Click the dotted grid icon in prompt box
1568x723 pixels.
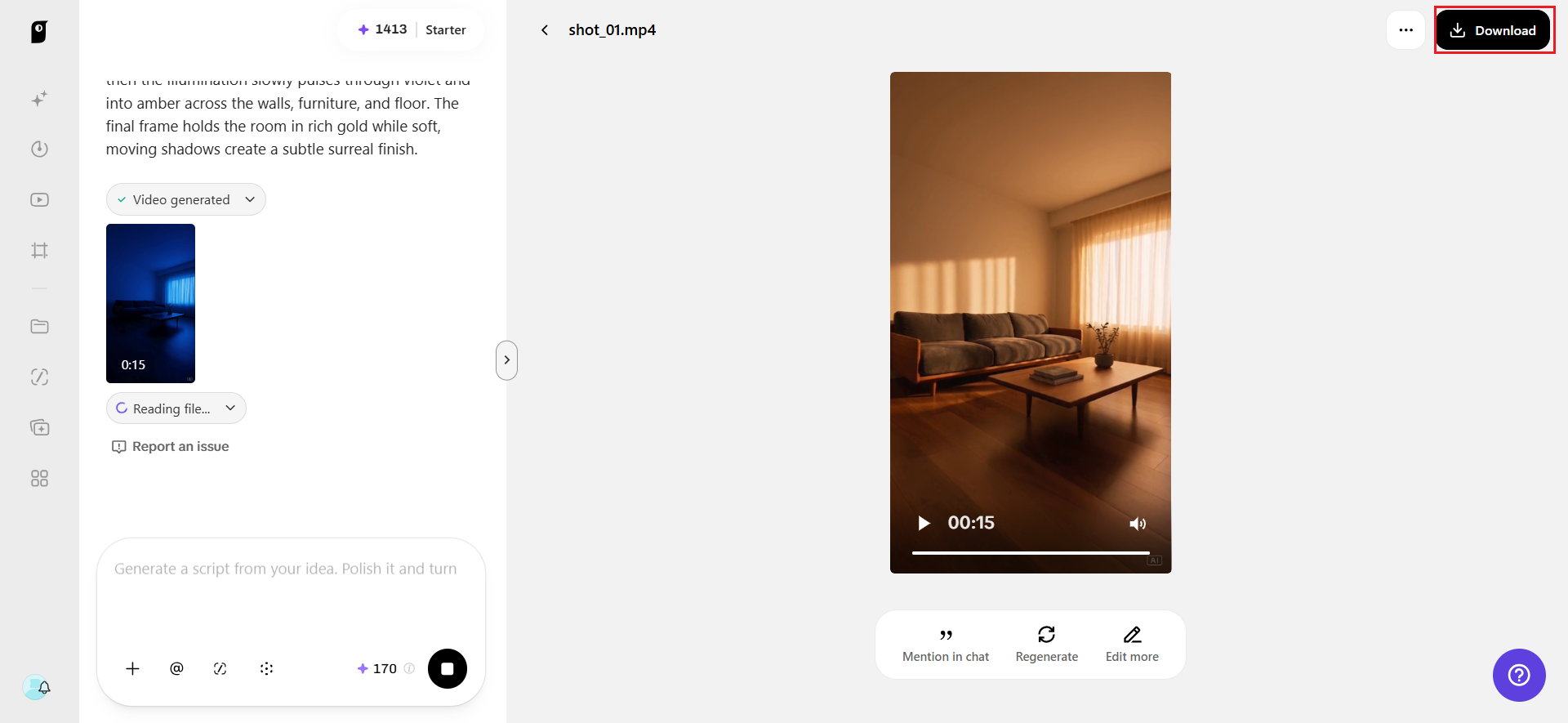tap(266, 668)
